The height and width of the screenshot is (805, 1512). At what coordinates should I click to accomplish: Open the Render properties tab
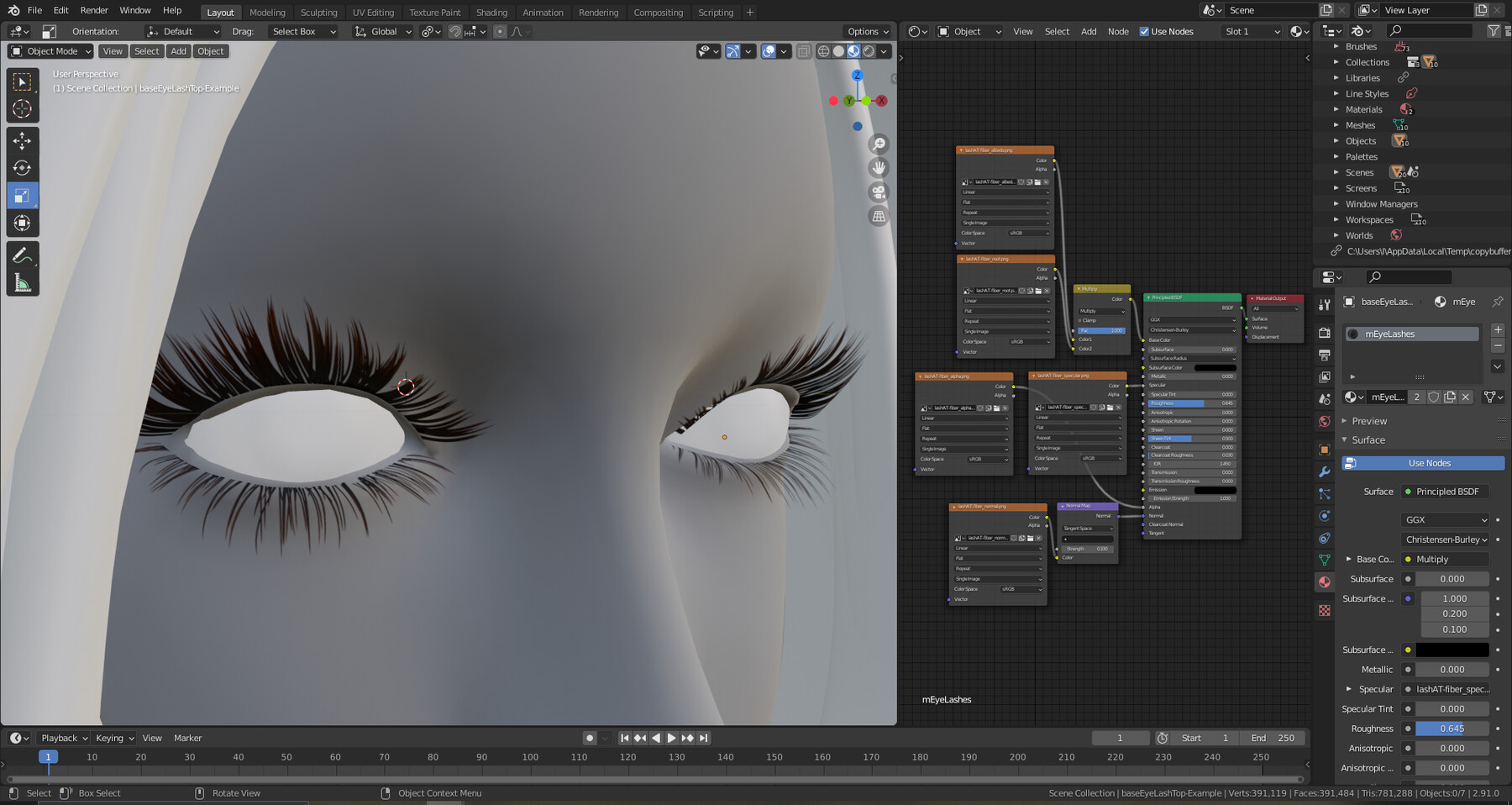coord(1325,333)
